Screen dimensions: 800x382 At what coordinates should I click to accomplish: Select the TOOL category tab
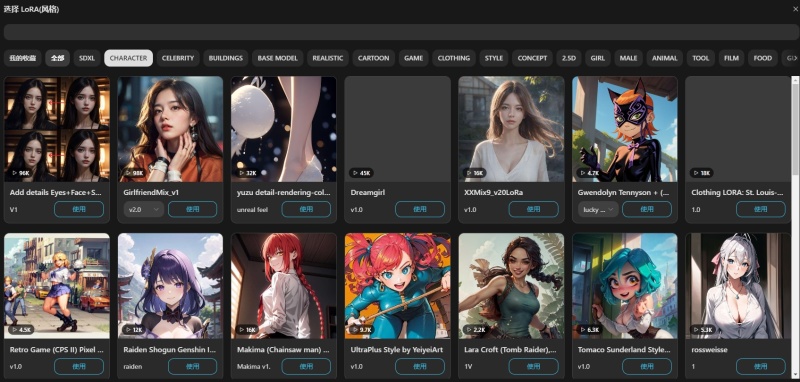[701, 58]
